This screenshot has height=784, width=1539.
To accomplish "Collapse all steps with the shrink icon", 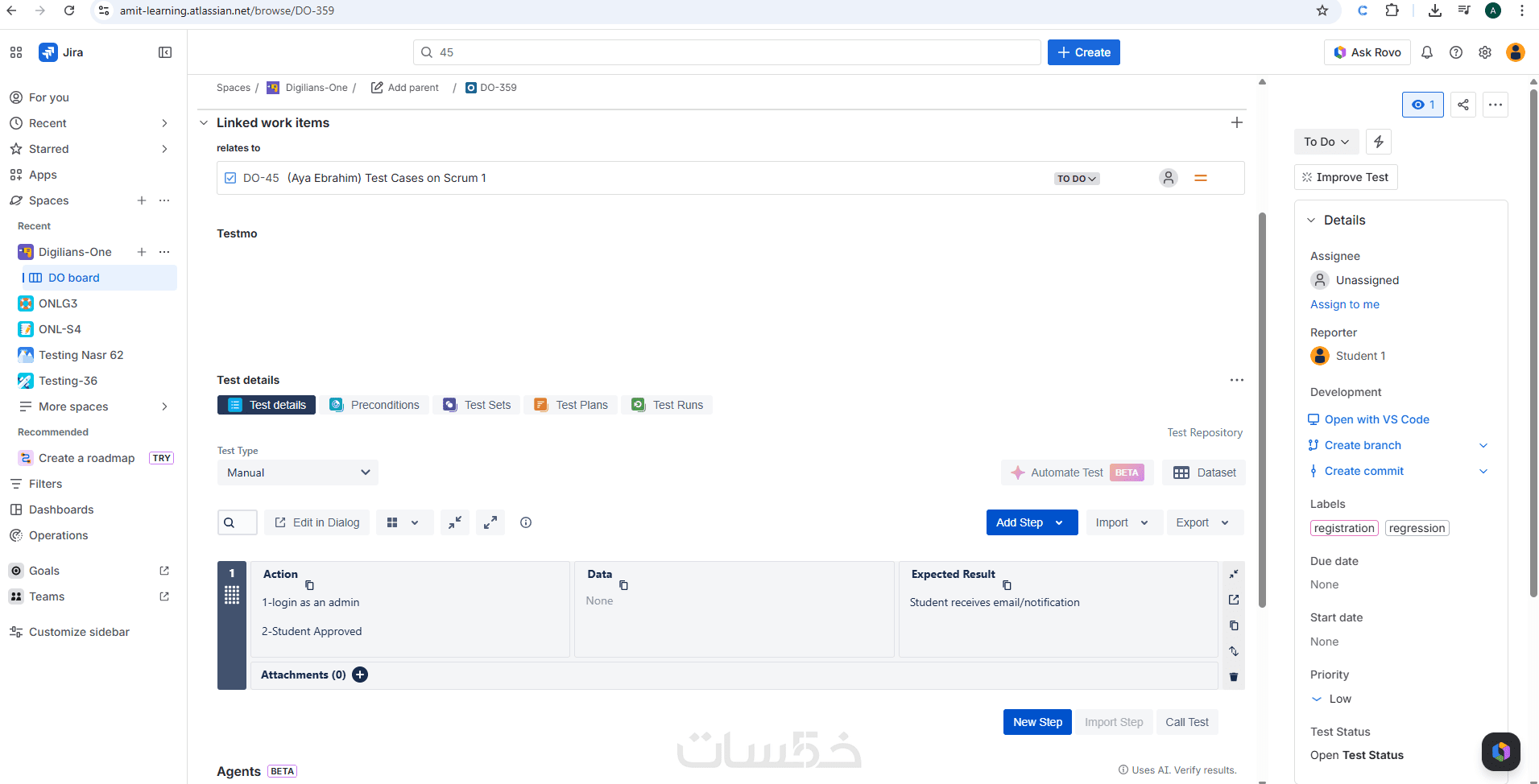I will (x=455, y=522).
